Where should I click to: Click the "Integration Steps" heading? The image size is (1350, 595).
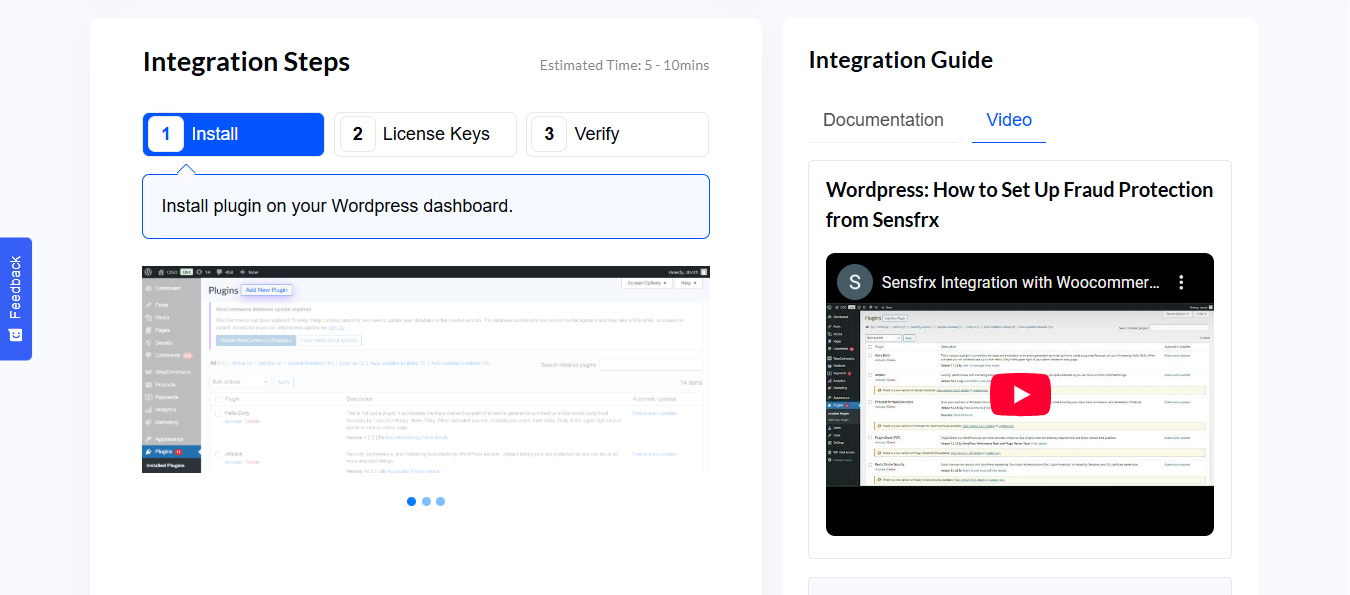point(246,62)
